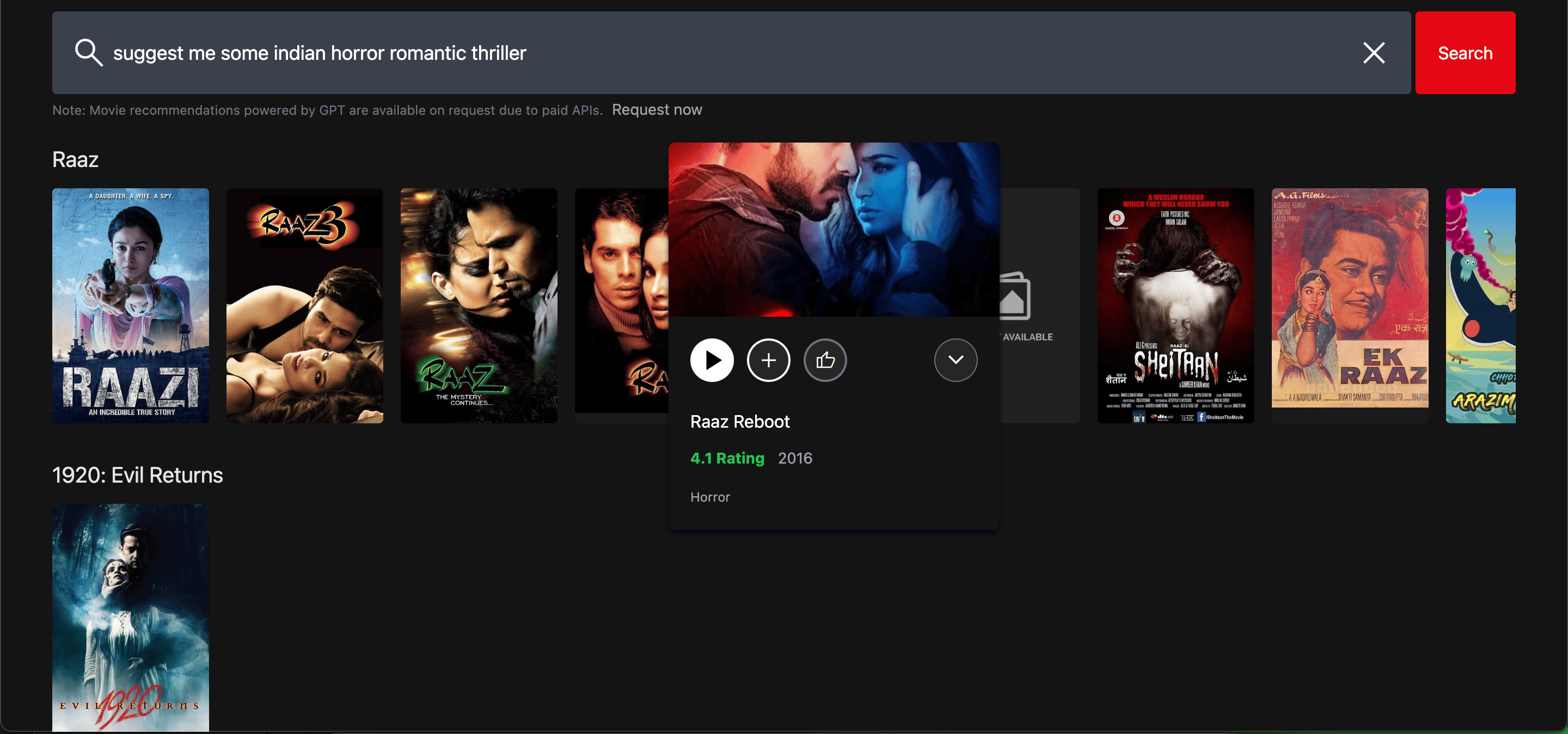Add Raaz Reboot to my list
Viewport: 1568px width, 734px height.
(768, 360)
